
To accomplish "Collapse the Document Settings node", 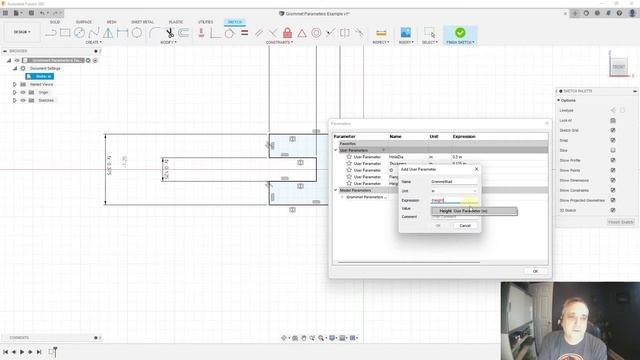I will point(15,68).
